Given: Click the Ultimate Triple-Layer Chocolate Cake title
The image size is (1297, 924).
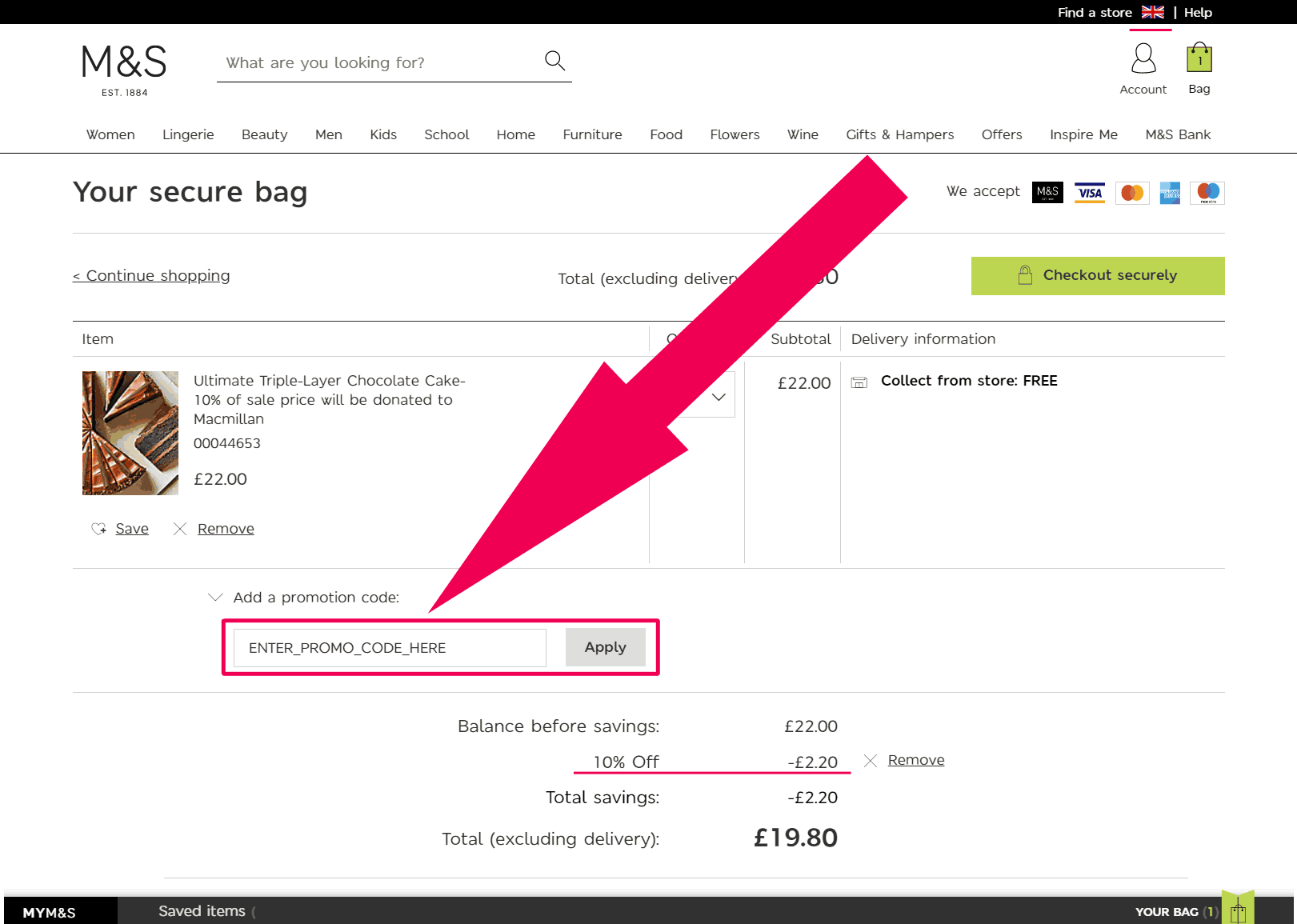Looking at the screenshot, I should (330, 400).
